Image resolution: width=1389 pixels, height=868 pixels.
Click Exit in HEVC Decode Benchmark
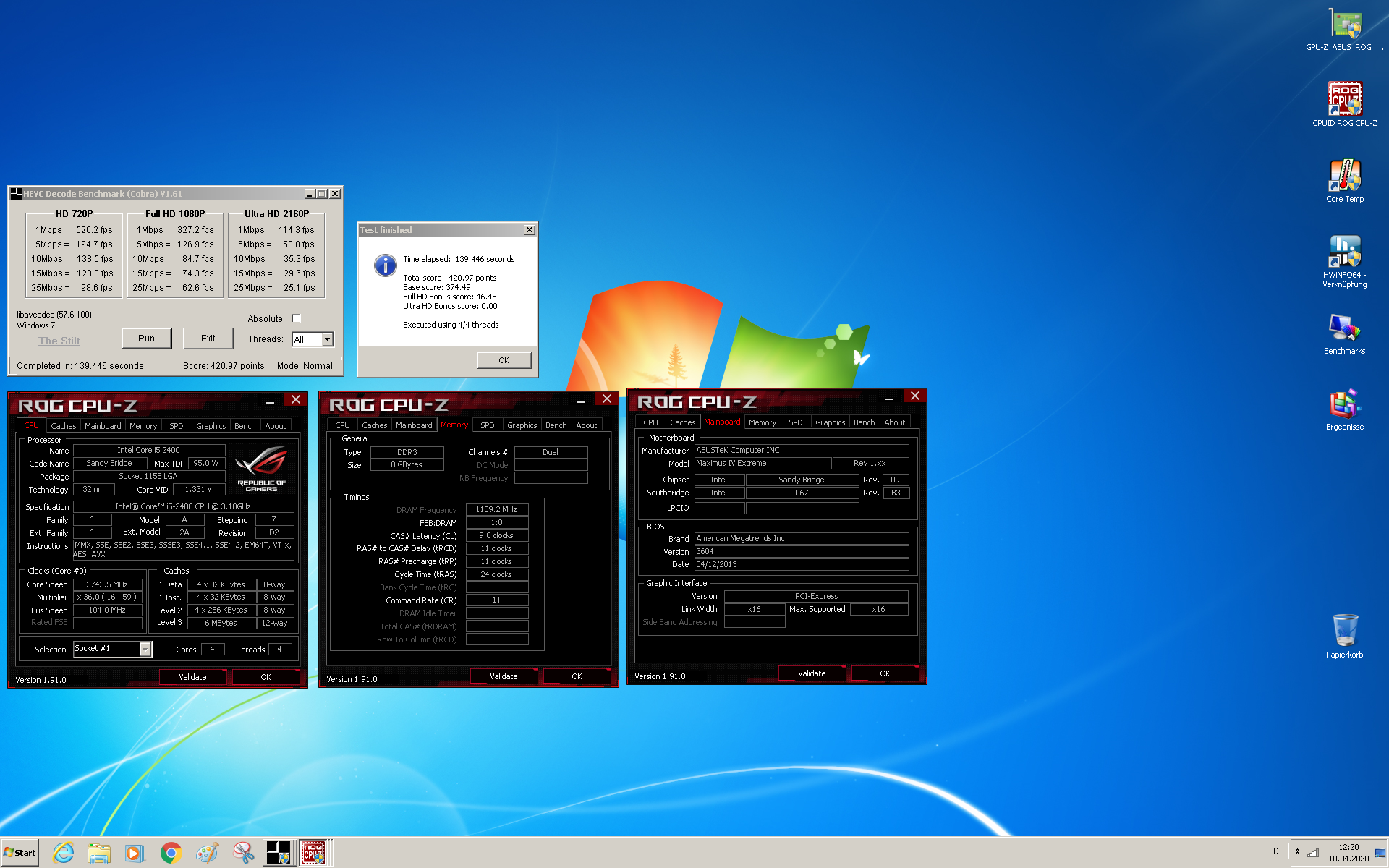coord(208,338)
